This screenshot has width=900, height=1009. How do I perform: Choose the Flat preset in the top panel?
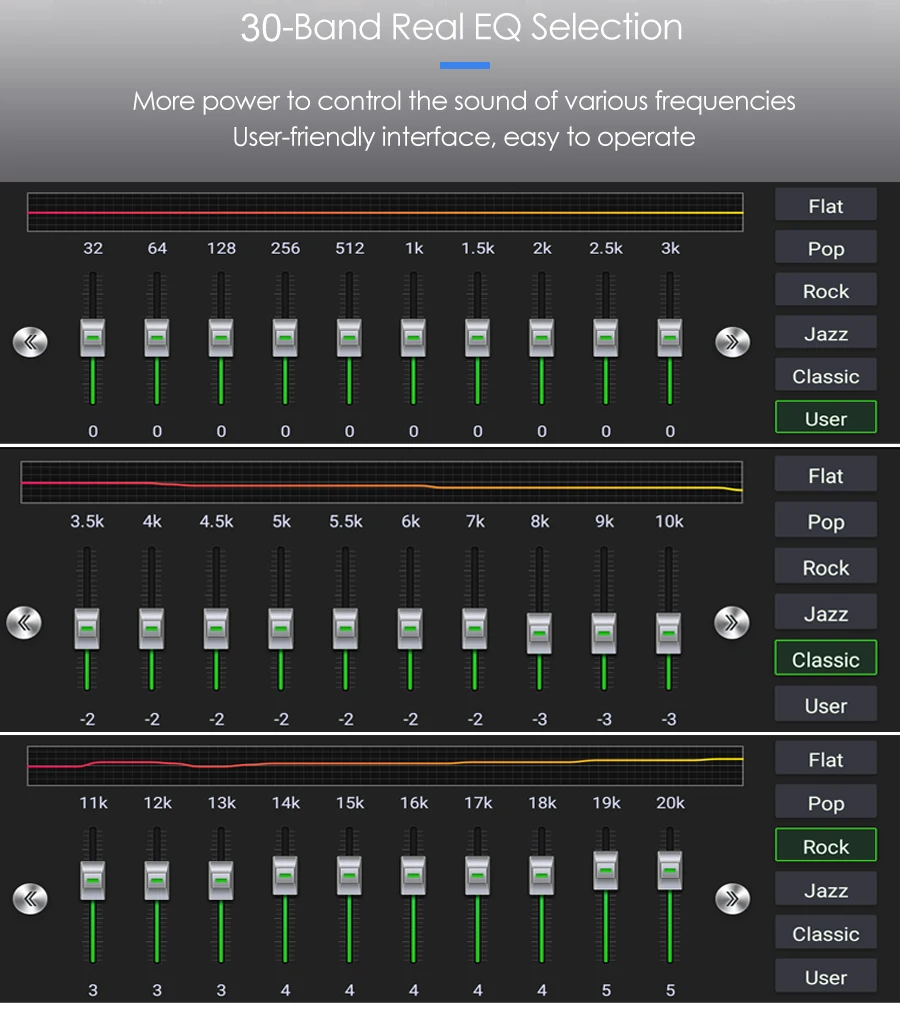825,205
